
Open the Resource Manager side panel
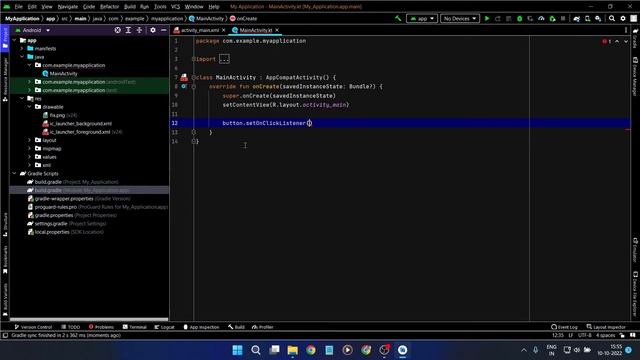tap(5, 79)
